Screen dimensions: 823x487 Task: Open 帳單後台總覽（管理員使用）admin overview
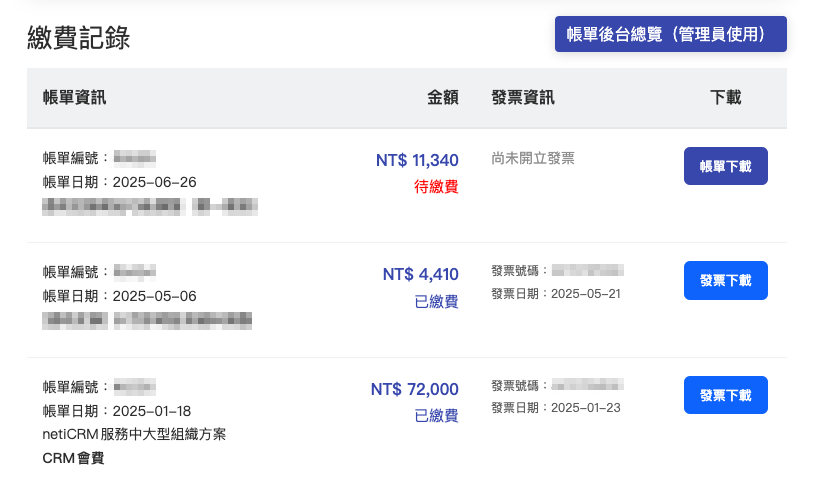[x=670, y=34]
